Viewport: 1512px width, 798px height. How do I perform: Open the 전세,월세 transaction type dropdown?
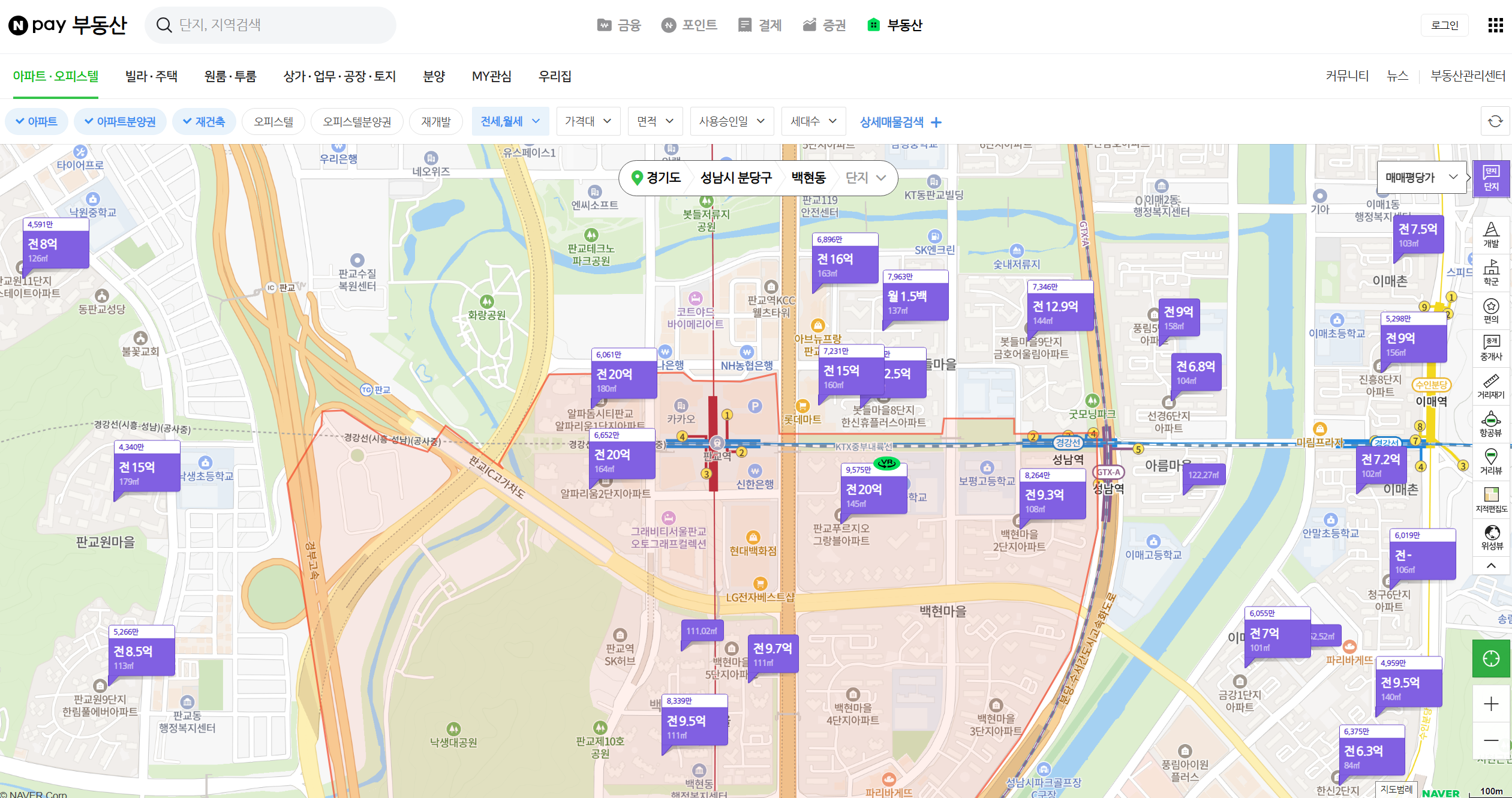coord(510,122)
